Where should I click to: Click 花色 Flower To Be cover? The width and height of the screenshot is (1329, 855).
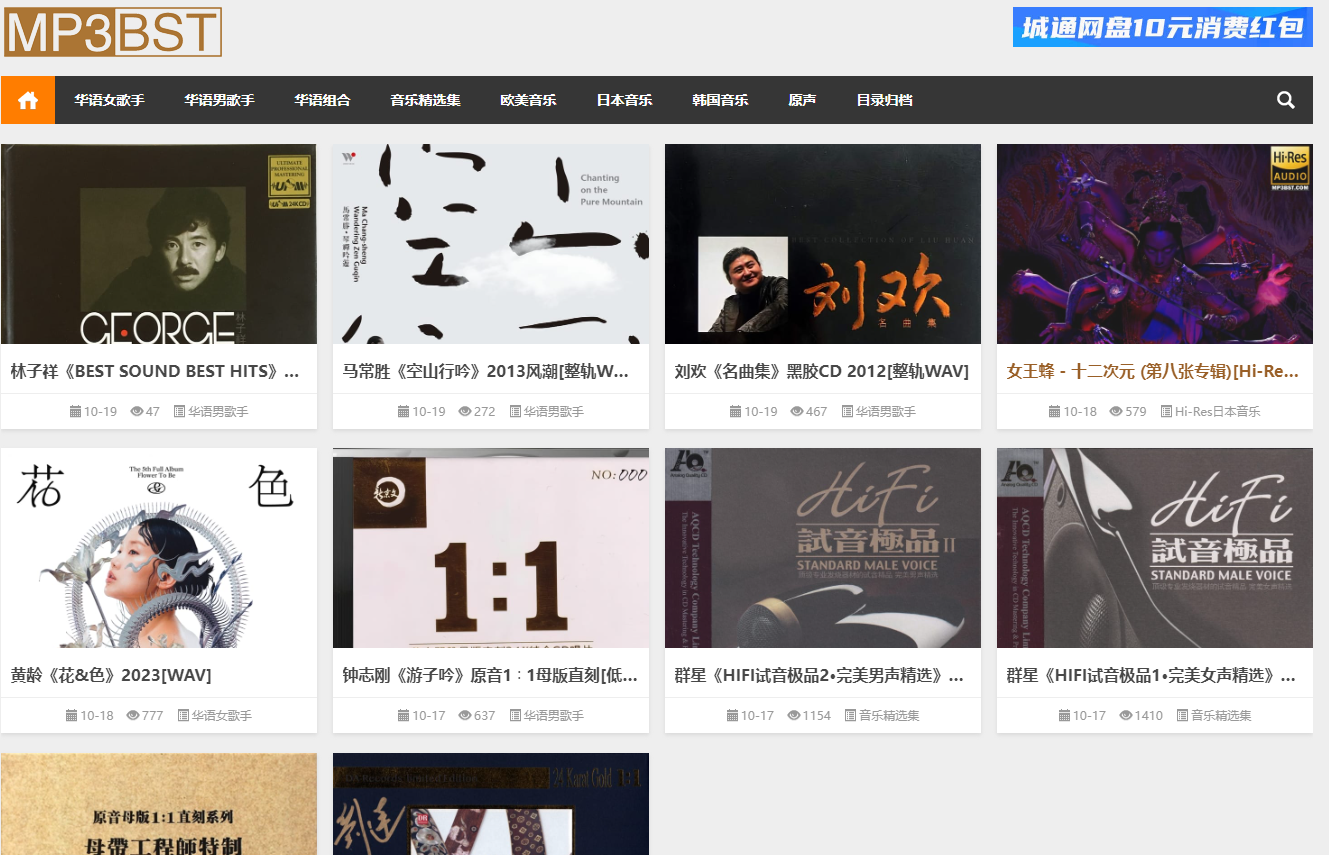click(159, 548)
